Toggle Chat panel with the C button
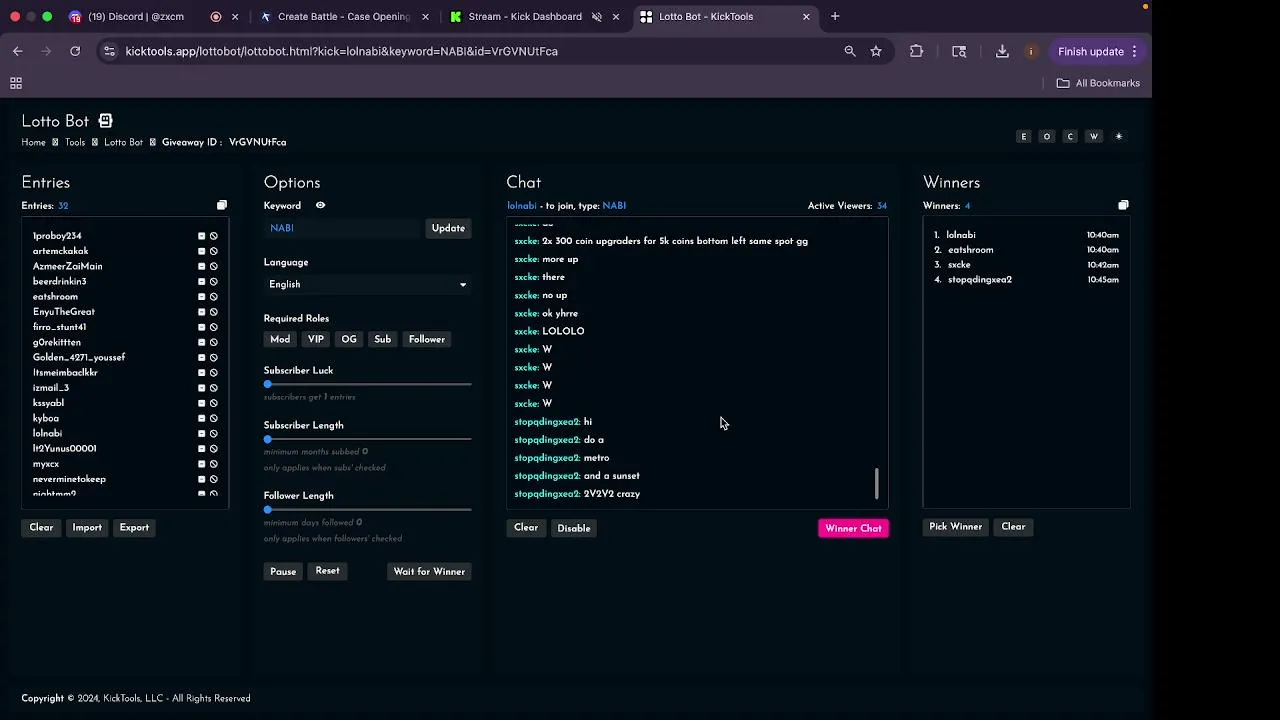1280x720 pixels. coord(1070,136)
